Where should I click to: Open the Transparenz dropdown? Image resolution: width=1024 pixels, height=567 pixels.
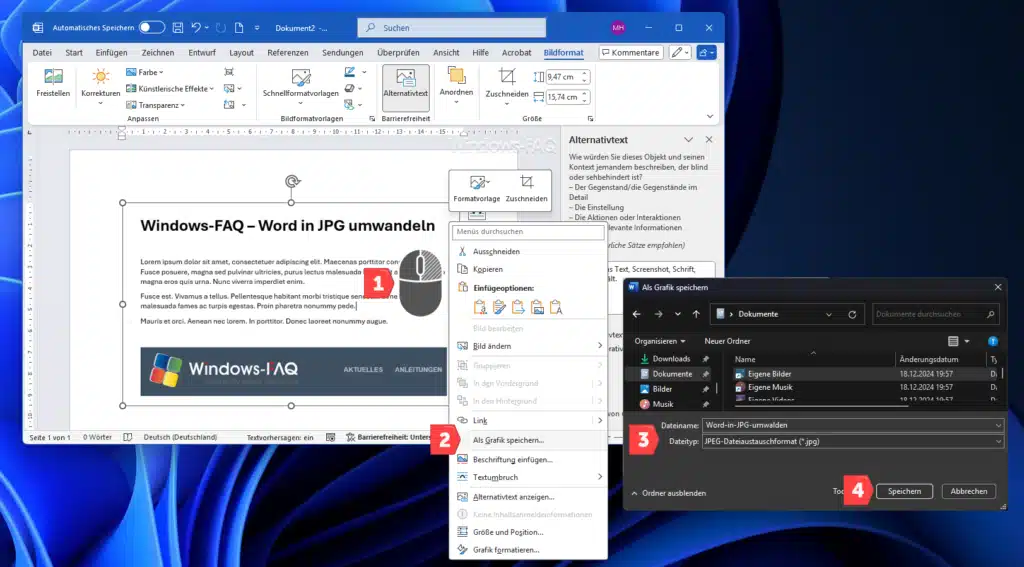coord(155,105)
